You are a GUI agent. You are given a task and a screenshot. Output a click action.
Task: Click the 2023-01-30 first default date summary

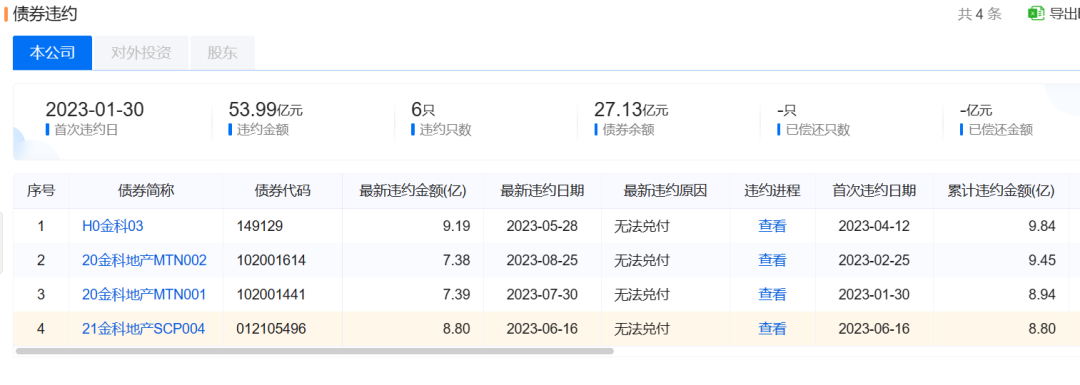click(94, 110)
